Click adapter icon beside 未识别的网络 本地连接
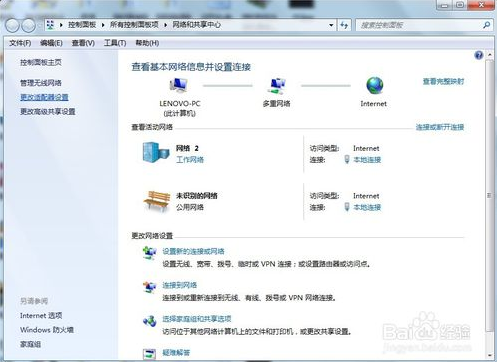 click(347, 207)
